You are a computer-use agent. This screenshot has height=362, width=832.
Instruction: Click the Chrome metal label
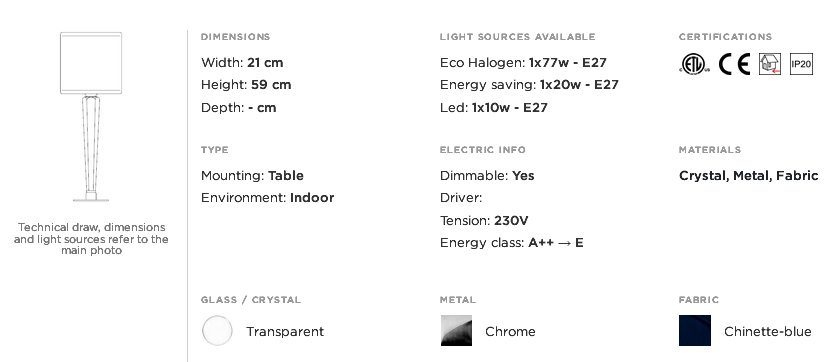pyautogui.click(x=510, y=332)
